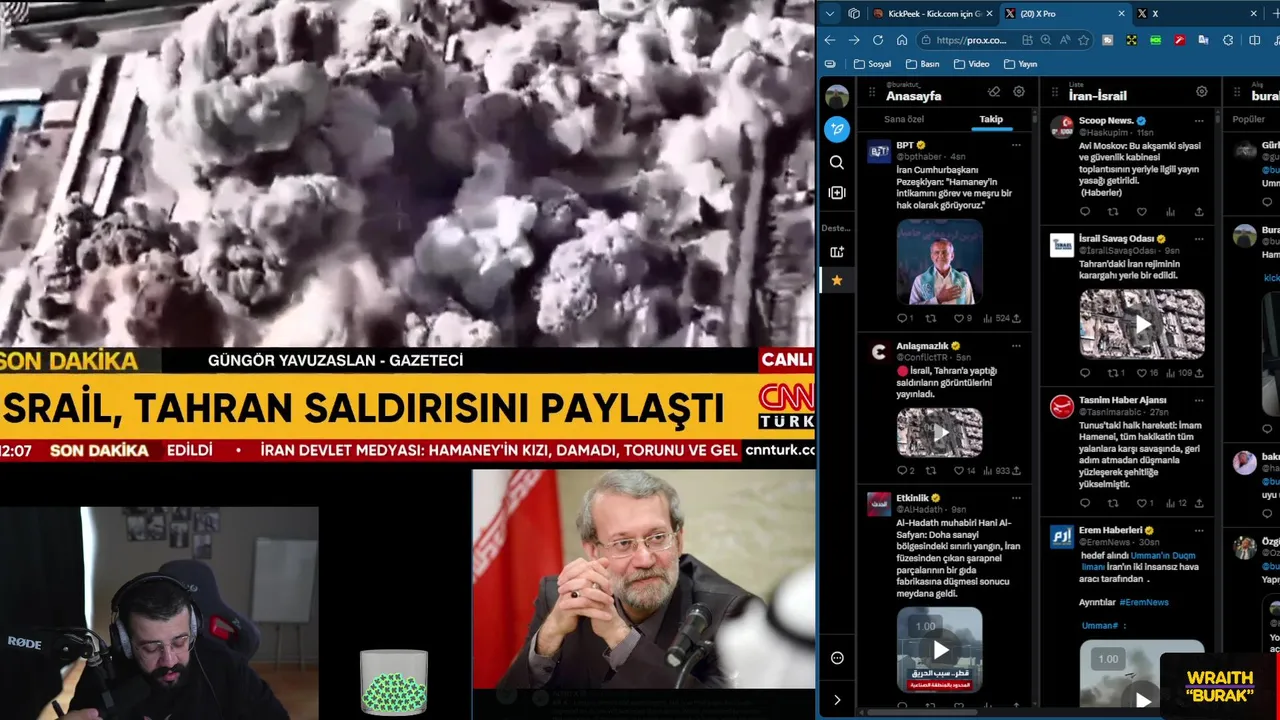Click the add column plus icon
Screen dimensions: 1280x720
tap(837, 192)
